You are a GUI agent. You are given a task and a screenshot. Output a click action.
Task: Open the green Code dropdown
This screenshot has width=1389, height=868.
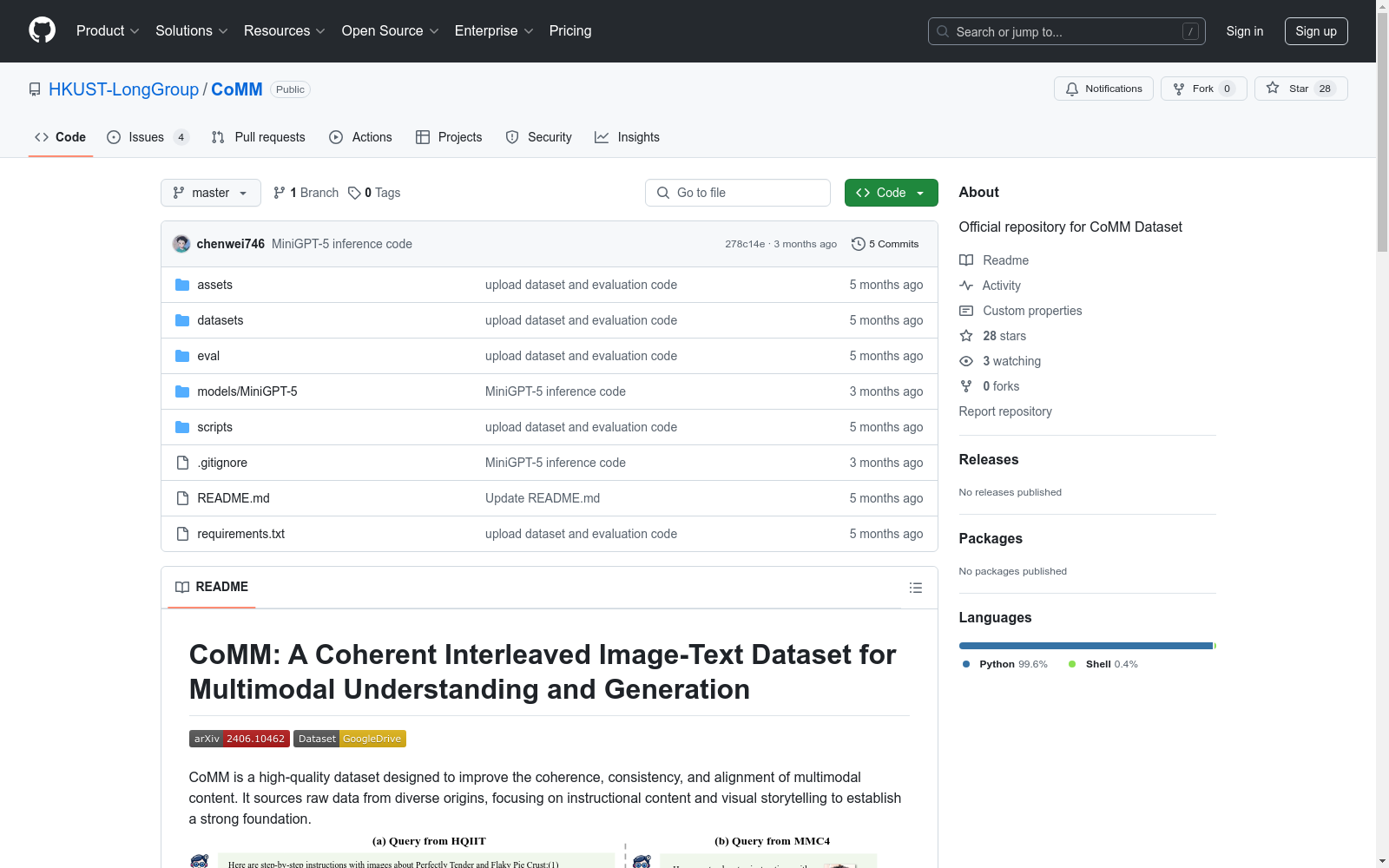point(891,193)
